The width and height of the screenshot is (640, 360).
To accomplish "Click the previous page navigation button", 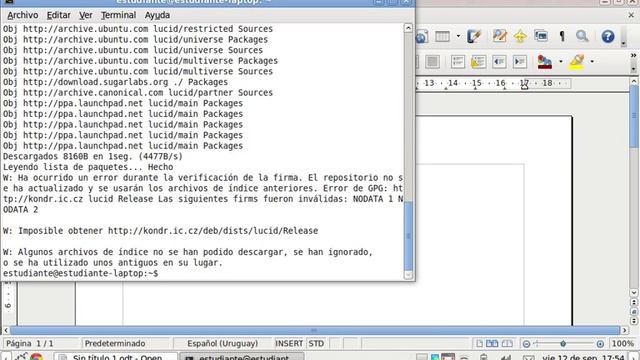I will 633,302.
